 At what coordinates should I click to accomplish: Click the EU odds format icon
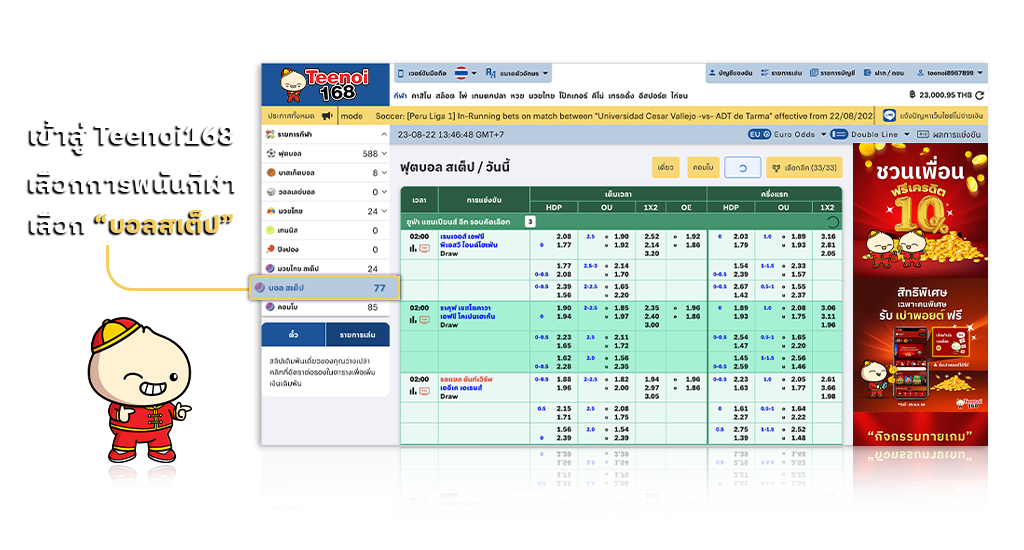coord(759,134)
